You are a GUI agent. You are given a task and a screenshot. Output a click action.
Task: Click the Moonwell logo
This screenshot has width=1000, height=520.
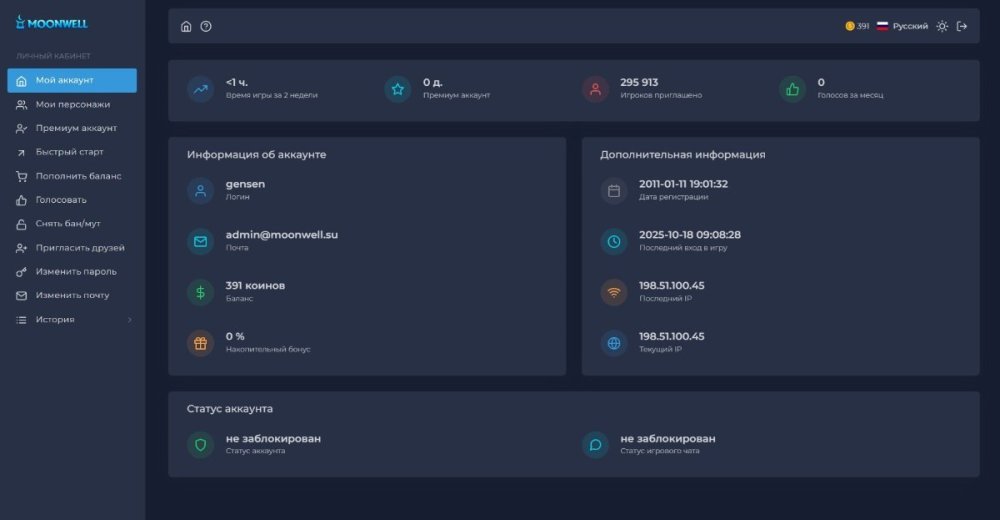(52, 22)
